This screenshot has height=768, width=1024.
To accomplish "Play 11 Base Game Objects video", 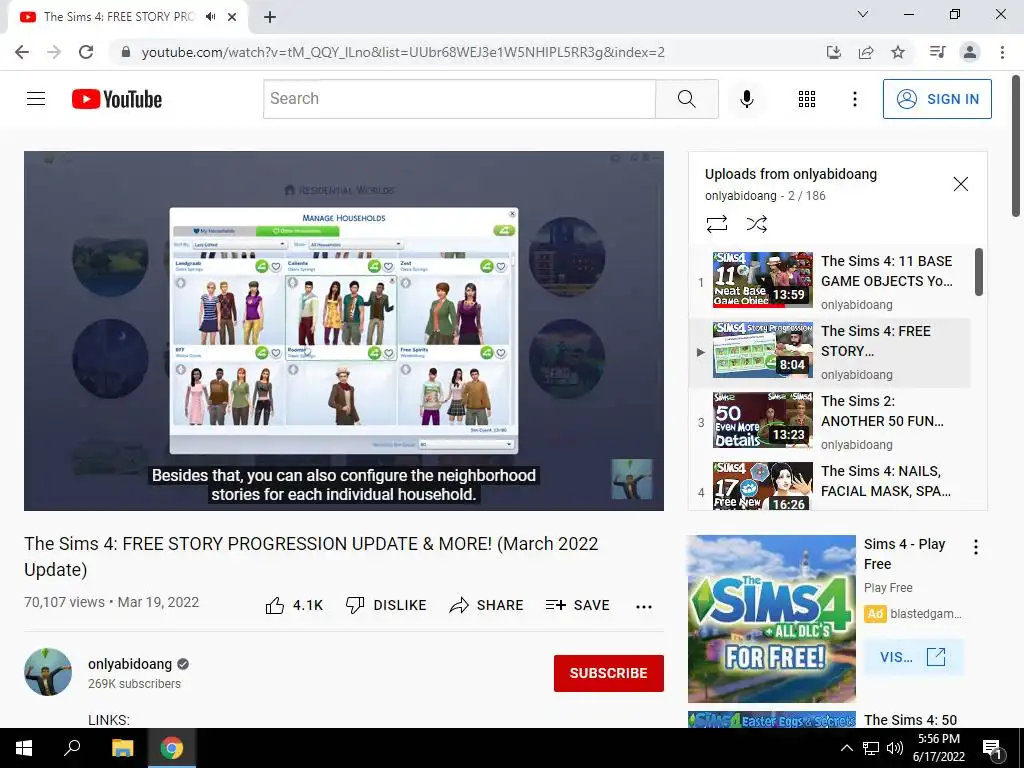I will (x=831, y=282).
